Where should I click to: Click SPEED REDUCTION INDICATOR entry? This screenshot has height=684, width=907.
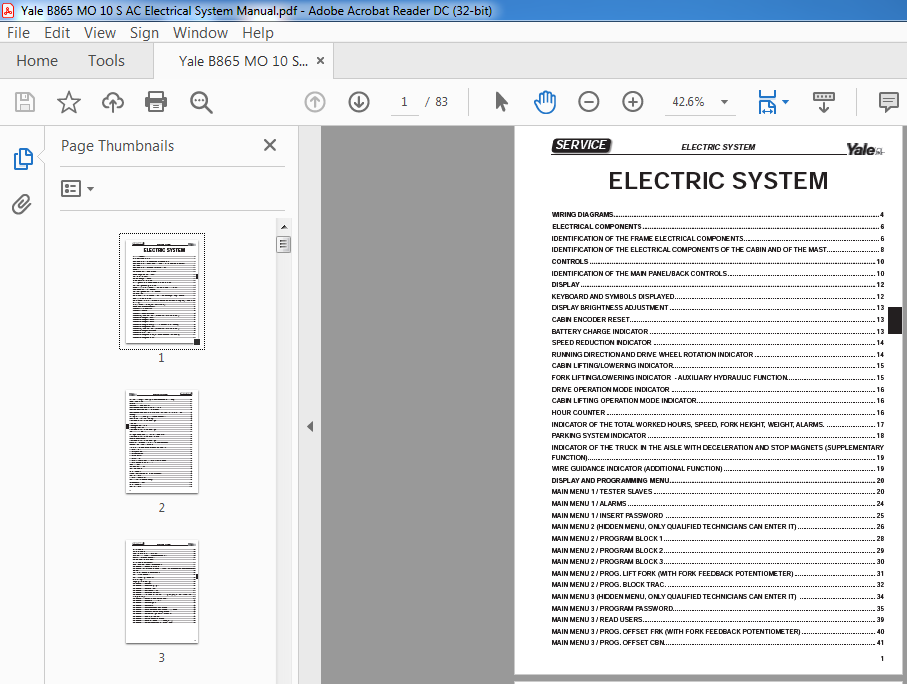717,343
